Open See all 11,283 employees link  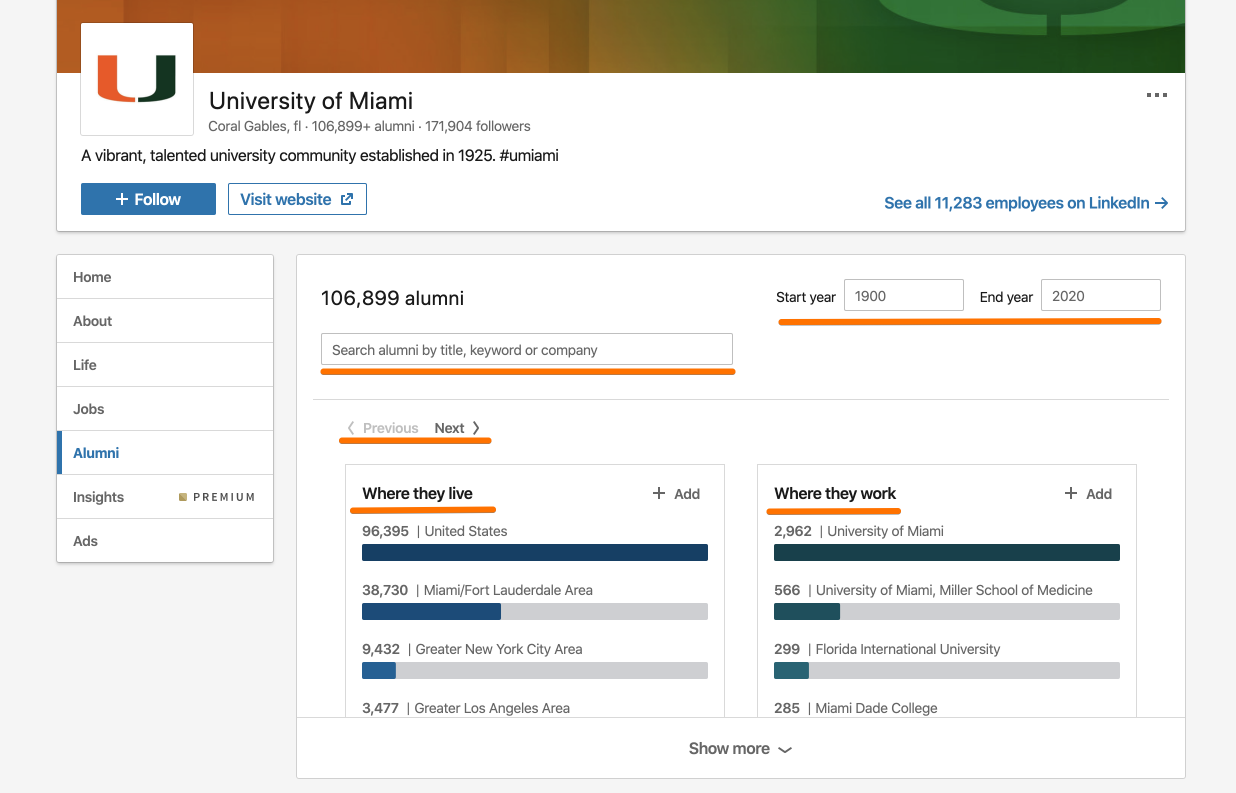[x=1026, y=203]
